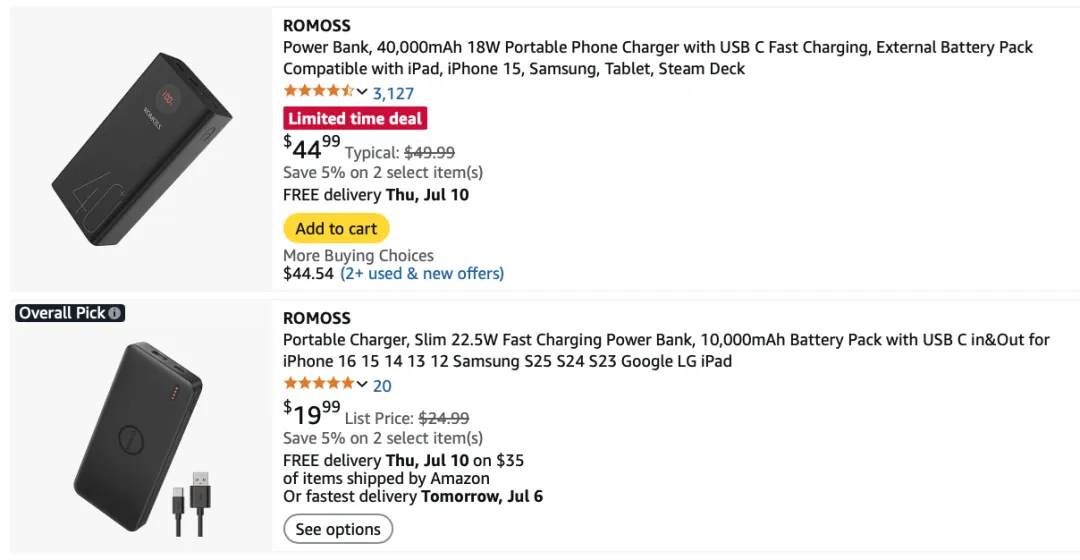Click the 5-star rating icons of Slim Portable Charger

[318, 385]
